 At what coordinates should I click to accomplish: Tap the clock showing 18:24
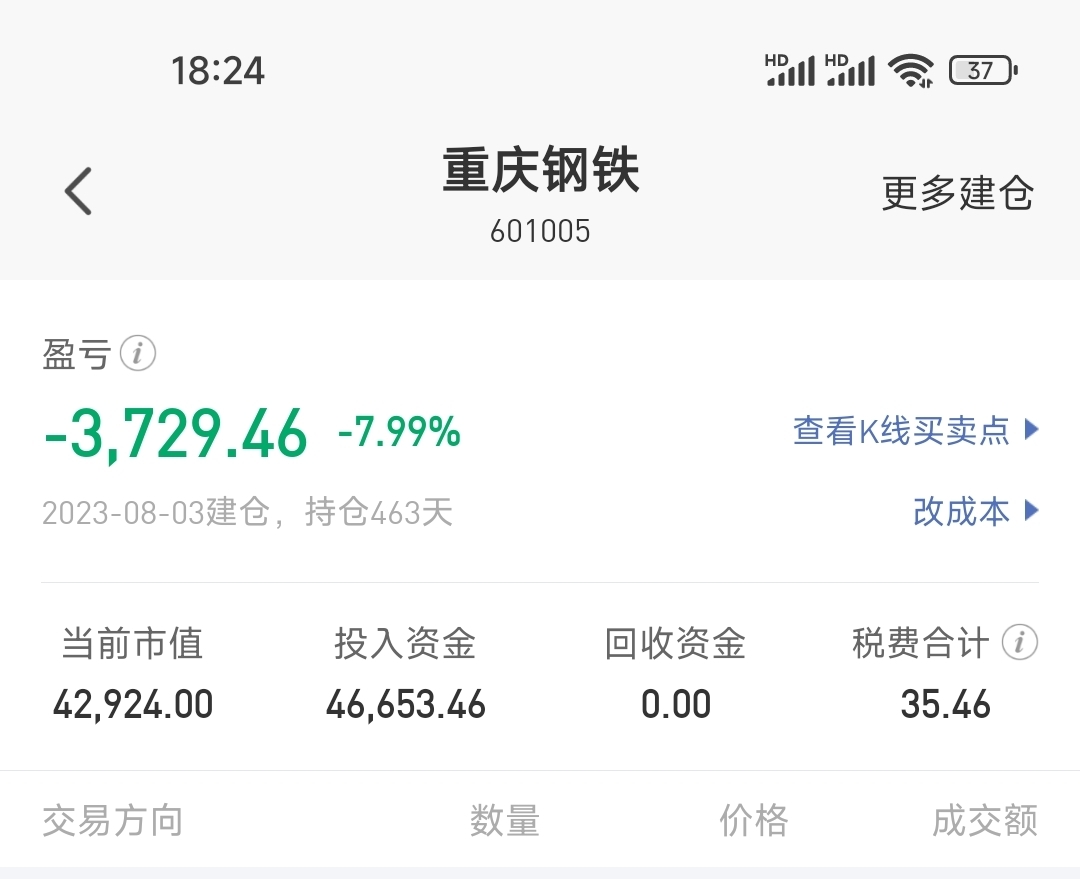point(218,70)
